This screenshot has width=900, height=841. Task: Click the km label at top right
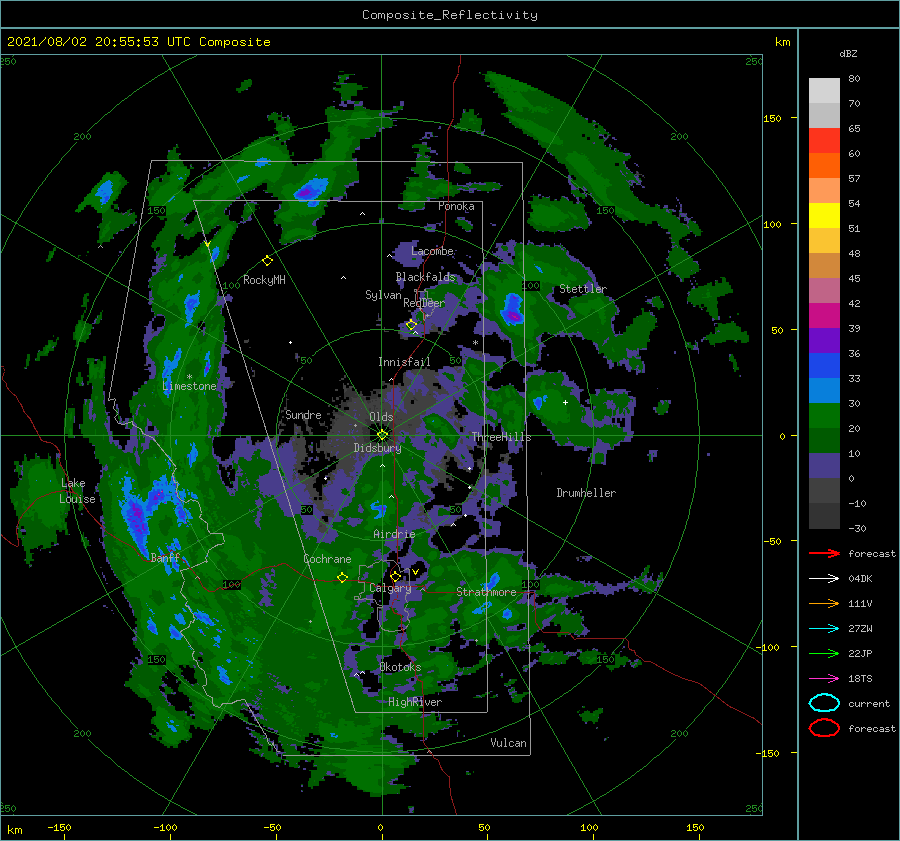click(782, 42)
